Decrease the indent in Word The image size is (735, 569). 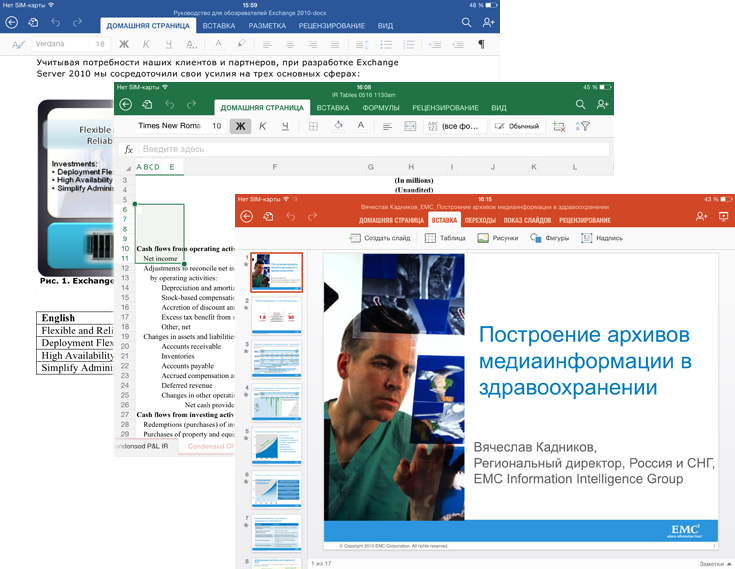click(x=435, y=45)
